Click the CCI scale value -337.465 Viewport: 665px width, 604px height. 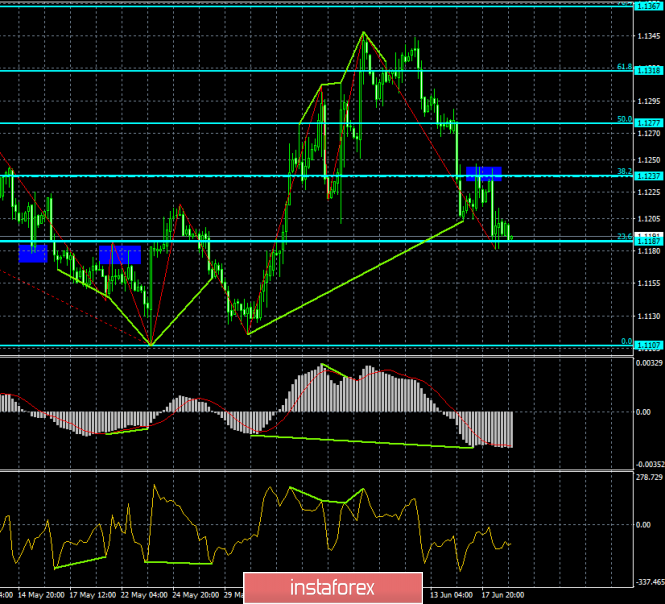tap(649, 582)
